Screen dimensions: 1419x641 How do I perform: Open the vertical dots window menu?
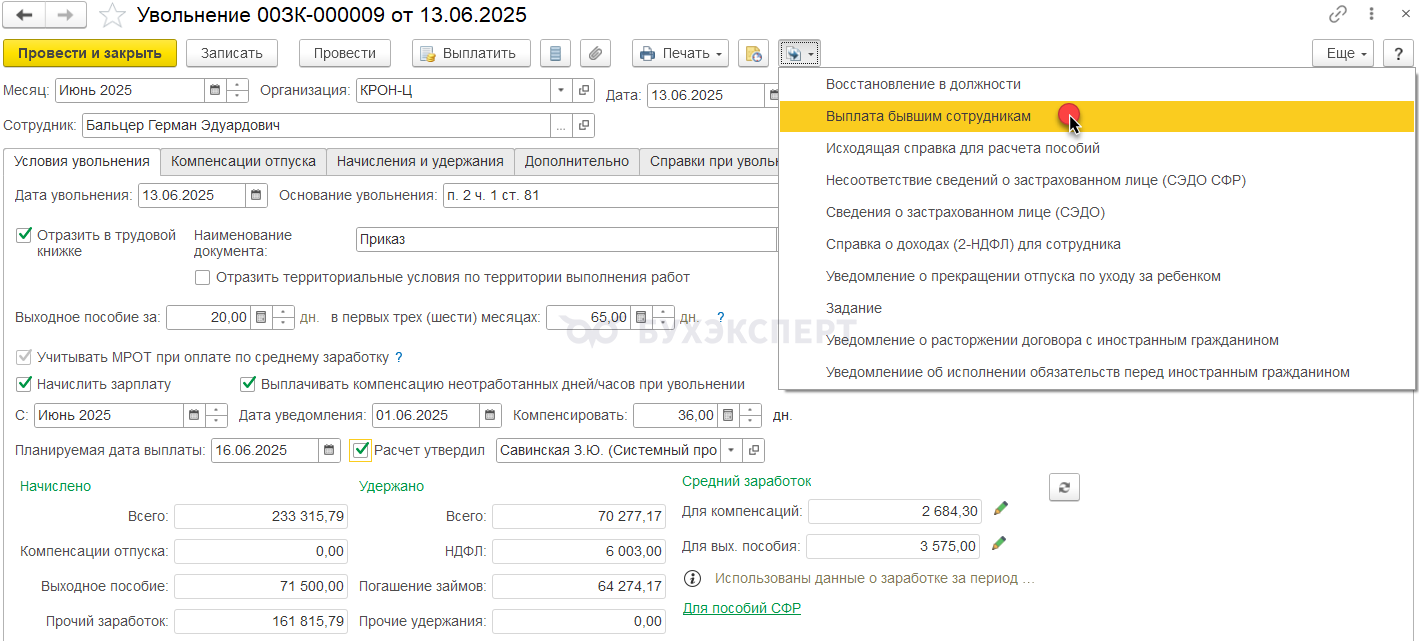(x=1373, y=15)
